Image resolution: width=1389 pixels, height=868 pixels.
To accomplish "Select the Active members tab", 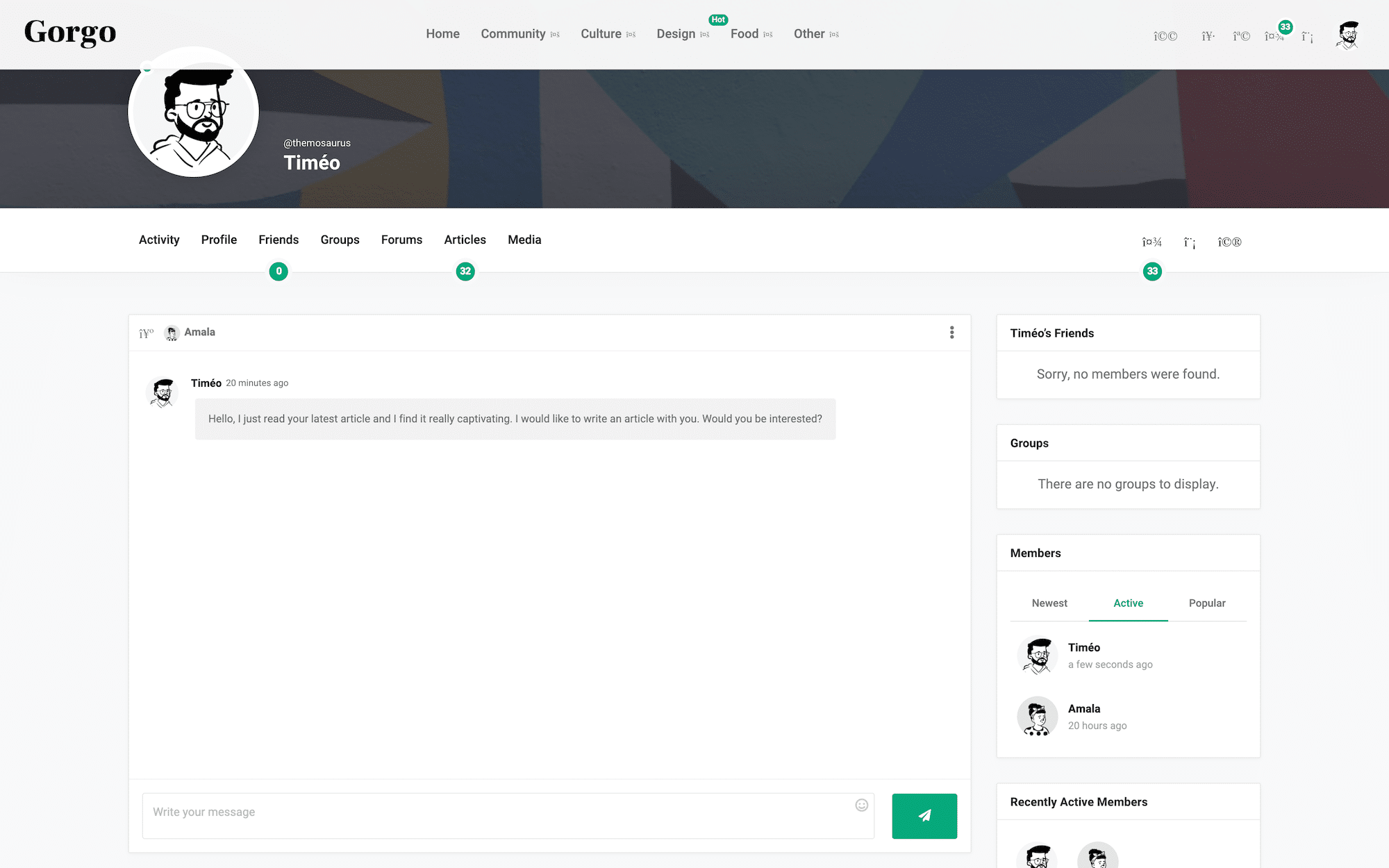I will click(1129, 603).
